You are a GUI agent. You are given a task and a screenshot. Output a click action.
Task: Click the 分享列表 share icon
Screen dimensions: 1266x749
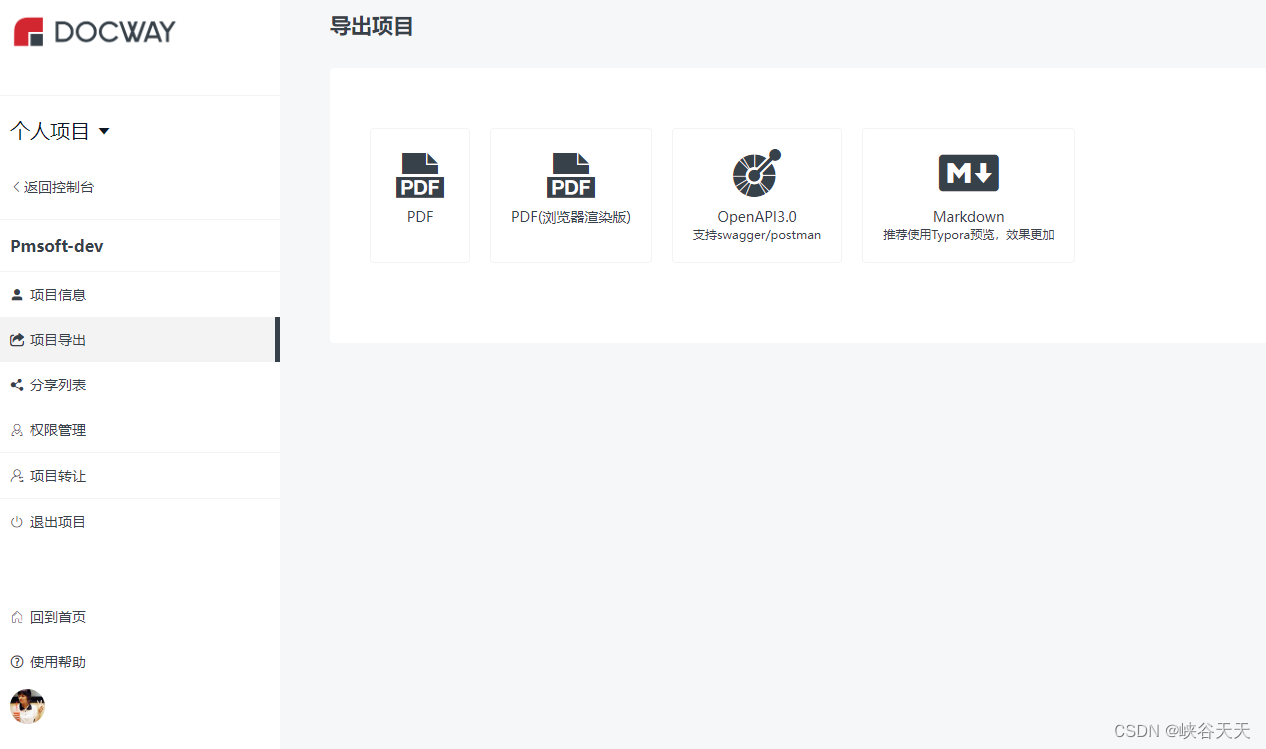coord(16,384)
